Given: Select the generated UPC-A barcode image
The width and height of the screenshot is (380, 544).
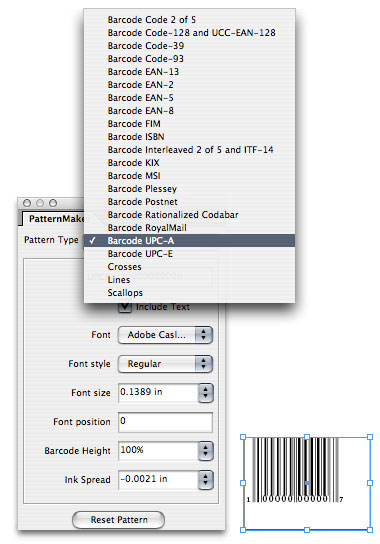Looking at the screenshot, I should tap(295, 470).
